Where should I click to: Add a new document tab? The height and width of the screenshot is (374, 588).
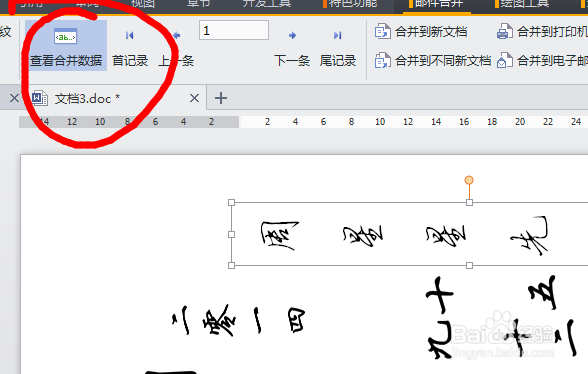(x=221, y=98)
